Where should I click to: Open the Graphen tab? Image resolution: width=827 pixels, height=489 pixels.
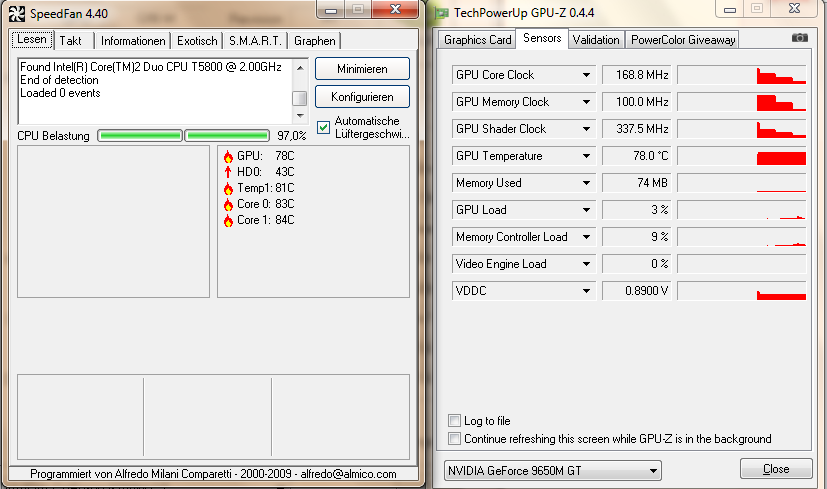(x=315, y=41)
